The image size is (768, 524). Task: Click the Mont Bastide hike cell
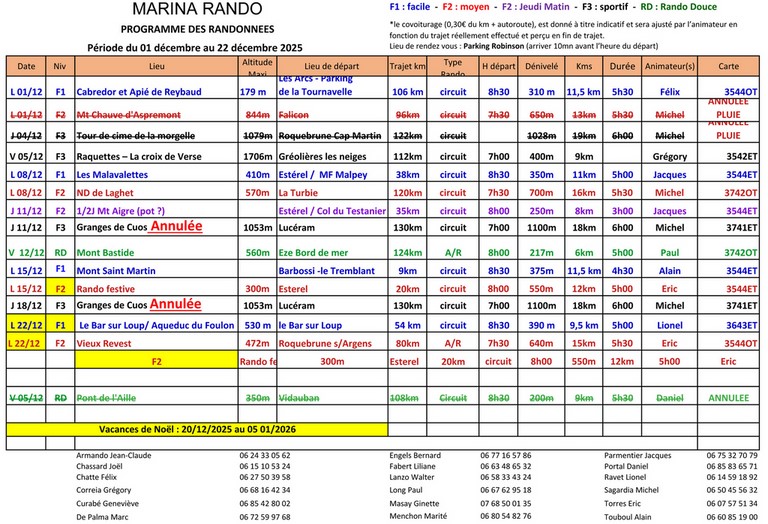[x=104, y=253]
